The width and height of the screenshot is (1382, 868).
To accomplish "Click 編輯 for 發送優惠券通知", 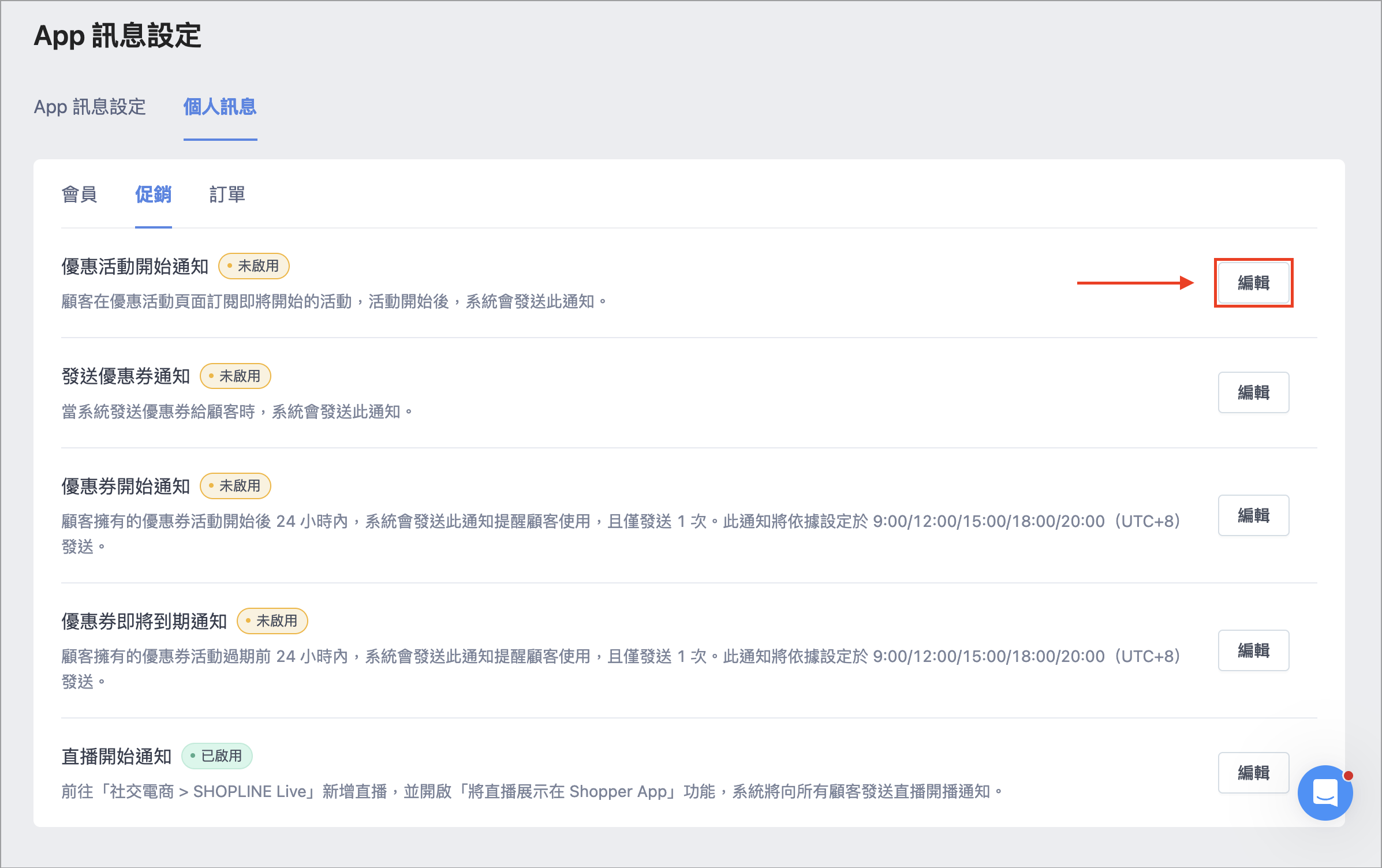I will [x=1253, y=392].
